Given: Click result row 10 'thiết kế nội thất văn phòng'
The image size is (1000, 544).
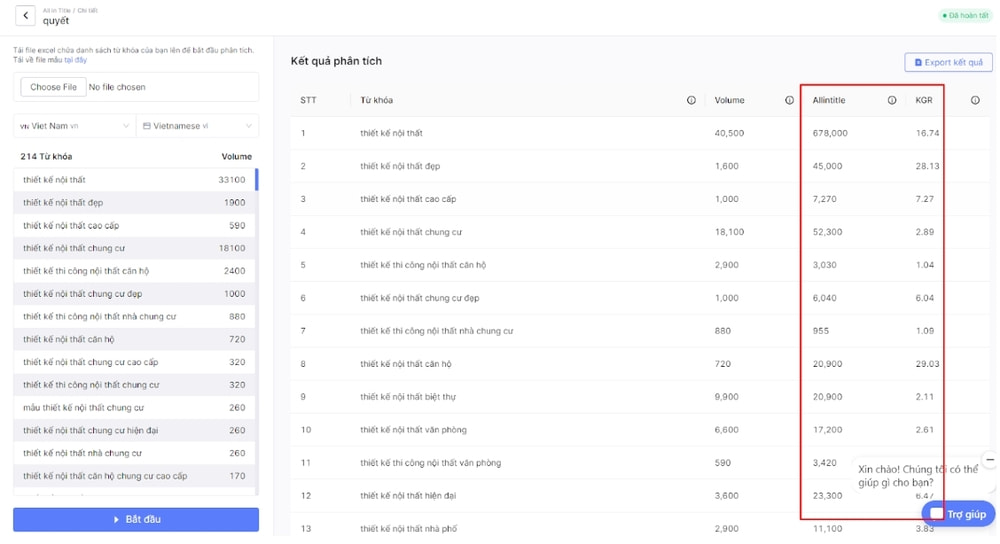Looking at the screenshot, I should [641, 430].
